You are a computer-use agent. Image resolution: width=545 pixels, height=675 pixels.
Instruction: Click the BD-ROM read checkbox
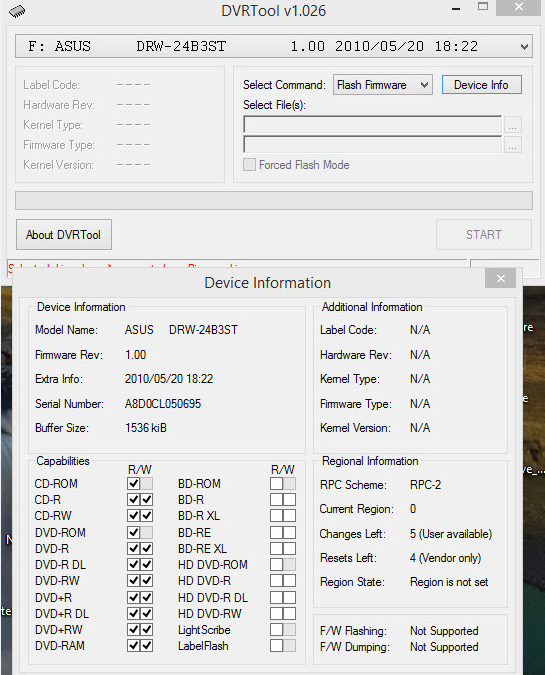276,483
